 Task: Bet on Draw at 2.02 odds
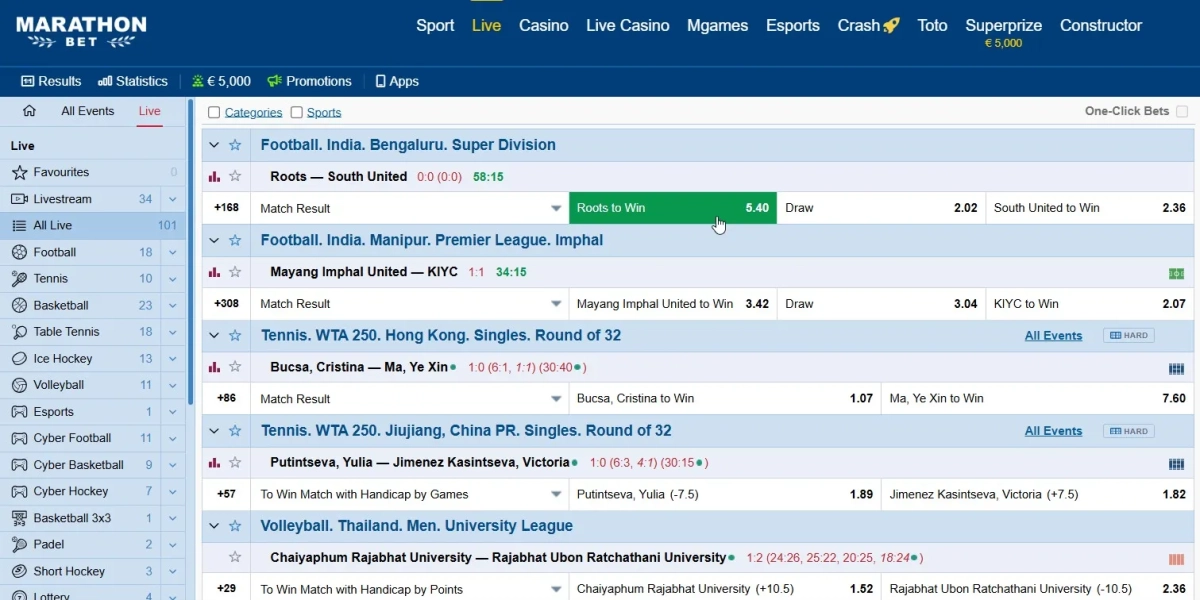tap(880, 208)
